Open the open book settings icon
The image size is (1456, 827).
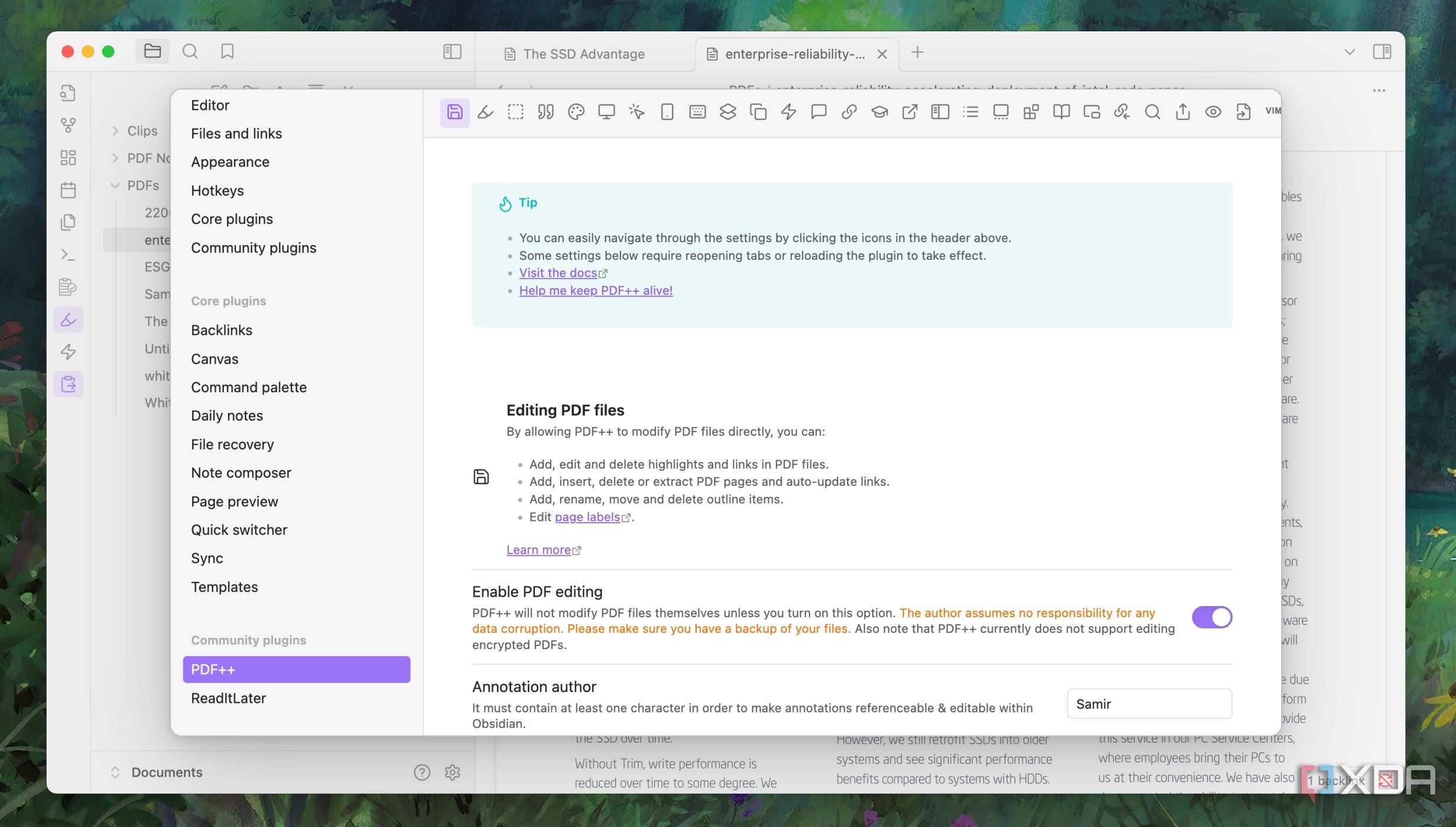coord(1061,112)
